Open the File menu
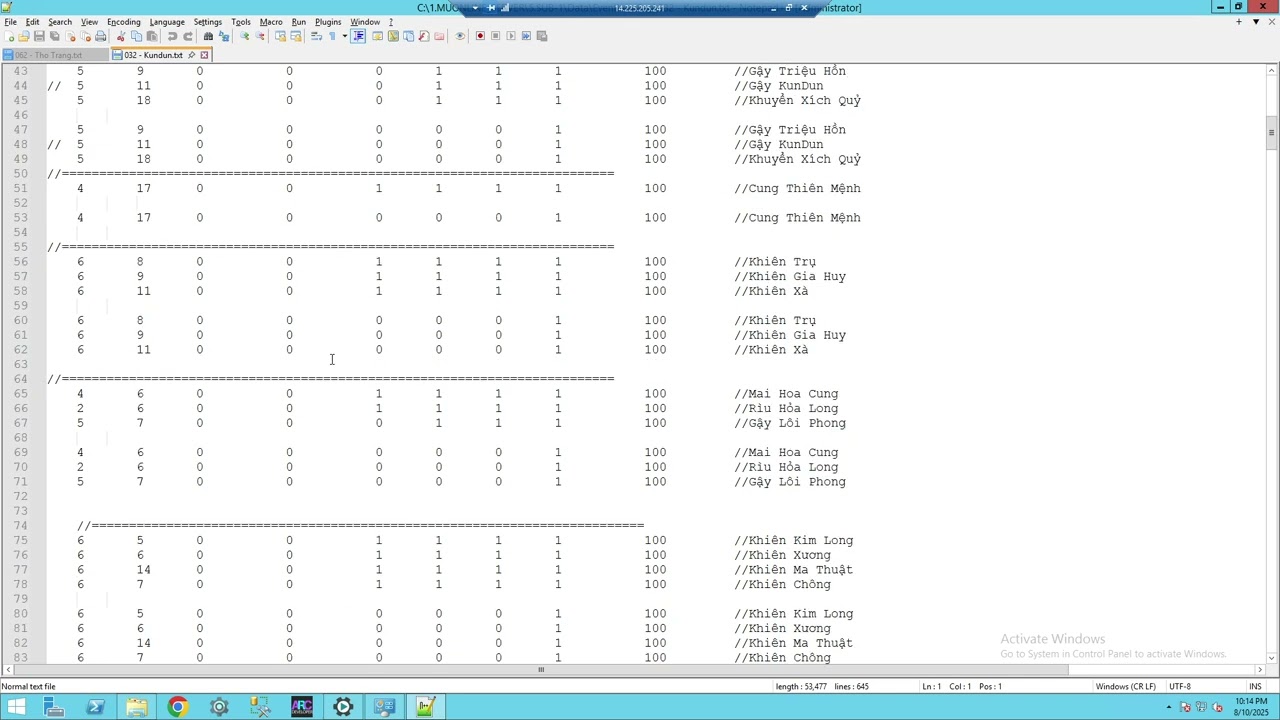Image resolution: width=1280 pixels, height=720 pixels. pyautogui.click(x=10, y=22)
